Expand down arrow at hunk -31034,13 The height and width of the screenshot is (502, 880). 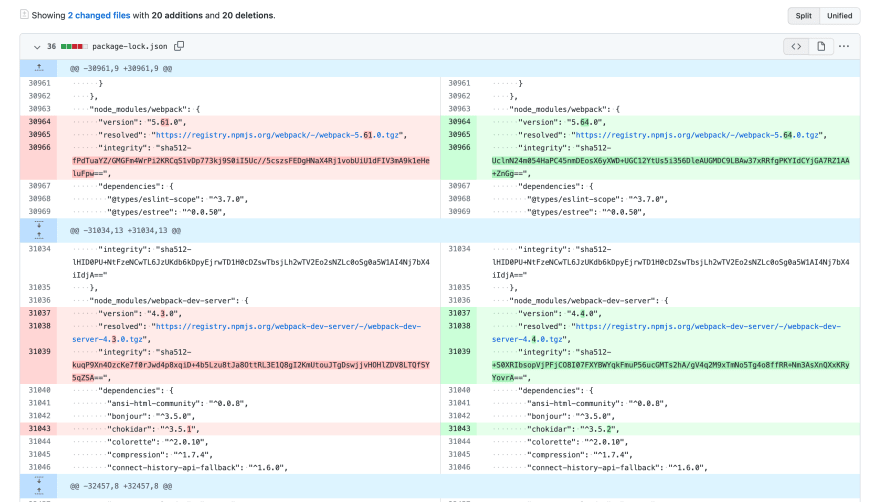click(x=39, y=225)
